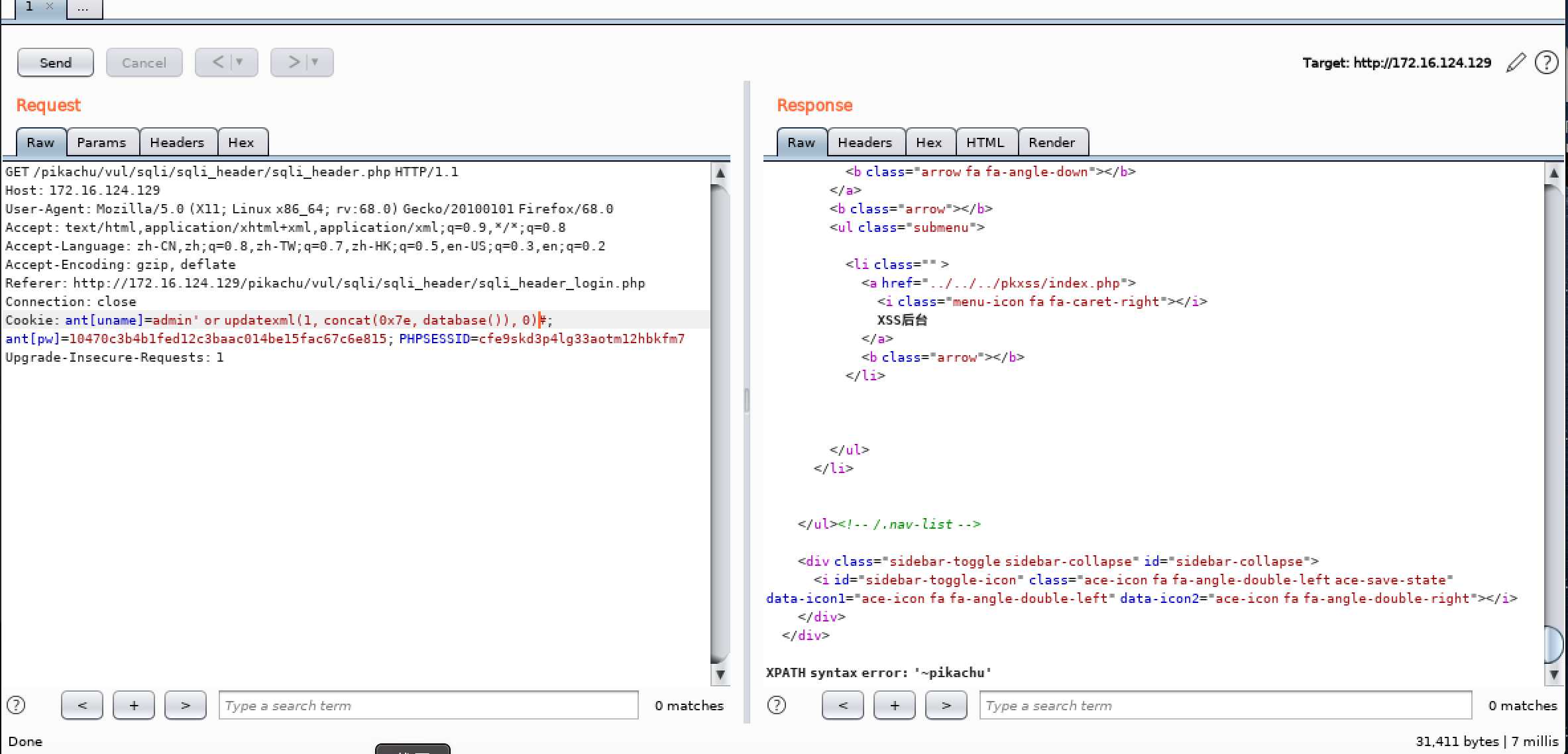
Task: Click the help question mark icon near Target
Action: [x=1547, y=62]
